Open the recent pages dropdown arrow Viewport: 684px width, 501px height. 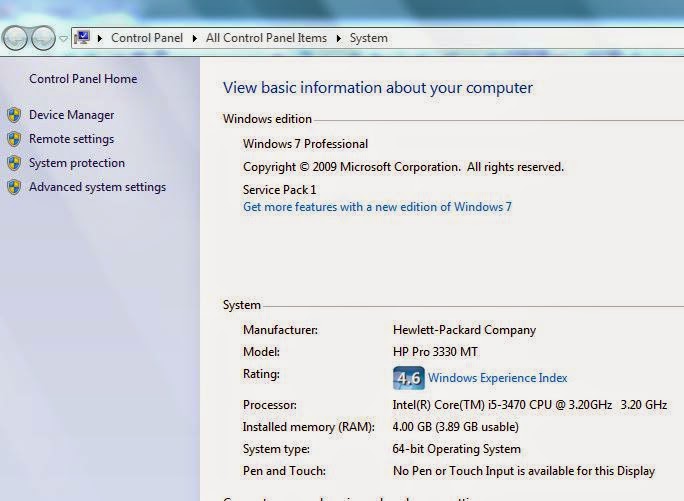click(63, 39)
